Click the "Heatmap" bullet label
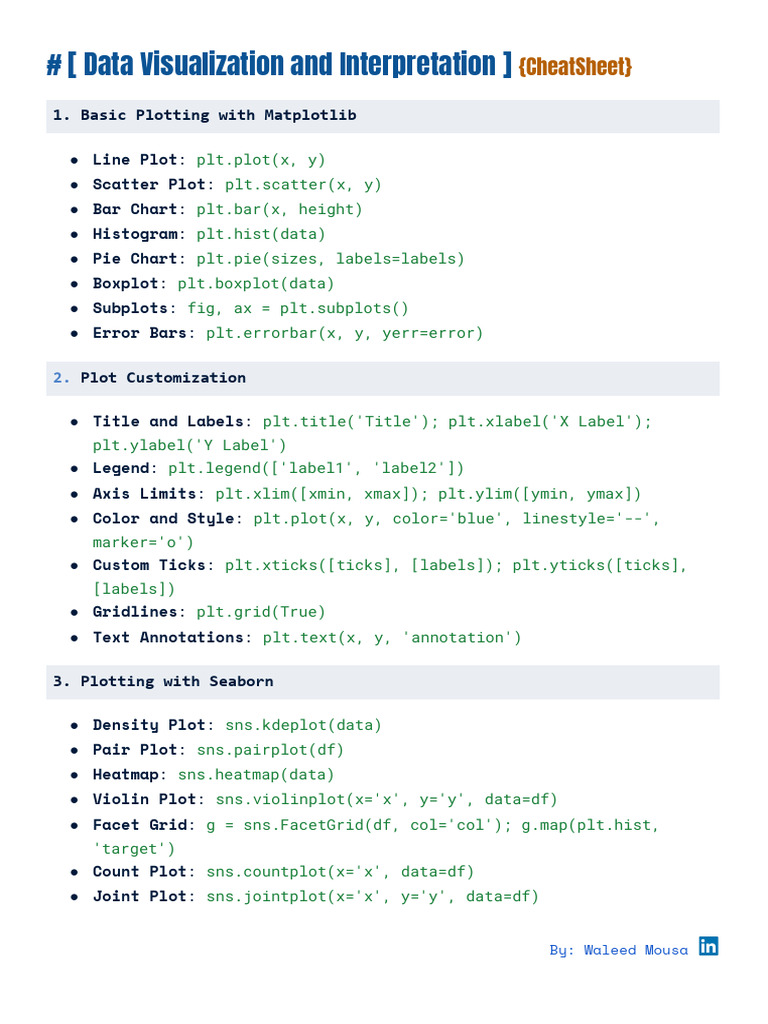768x1024 pixels. pos(130,774)
